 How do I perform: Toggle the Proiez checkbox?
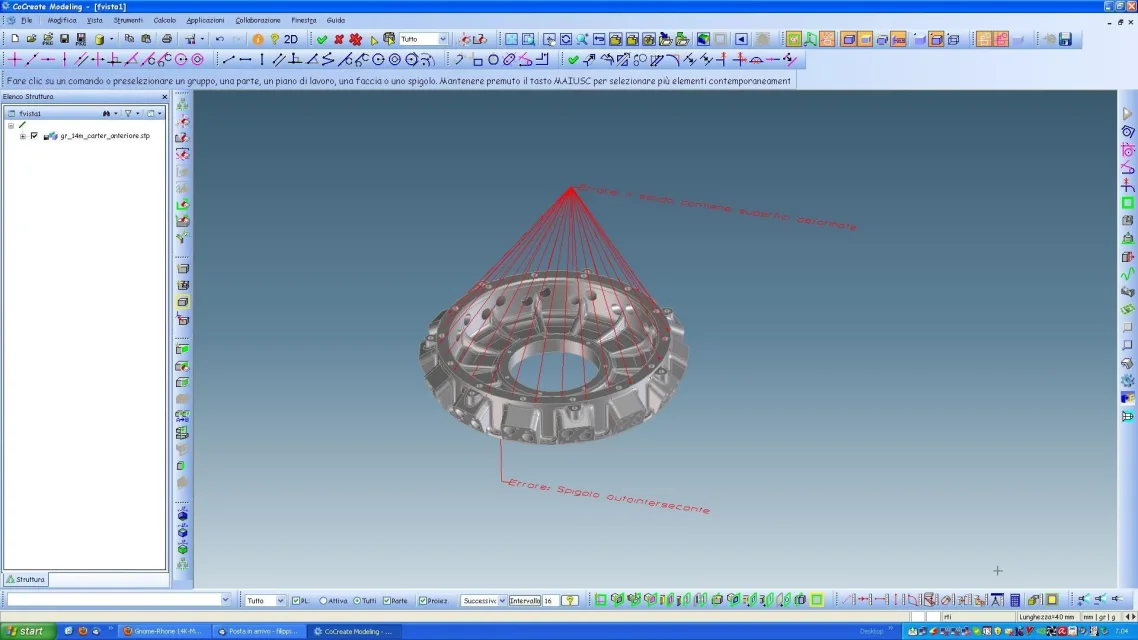[x=423, y=601]
